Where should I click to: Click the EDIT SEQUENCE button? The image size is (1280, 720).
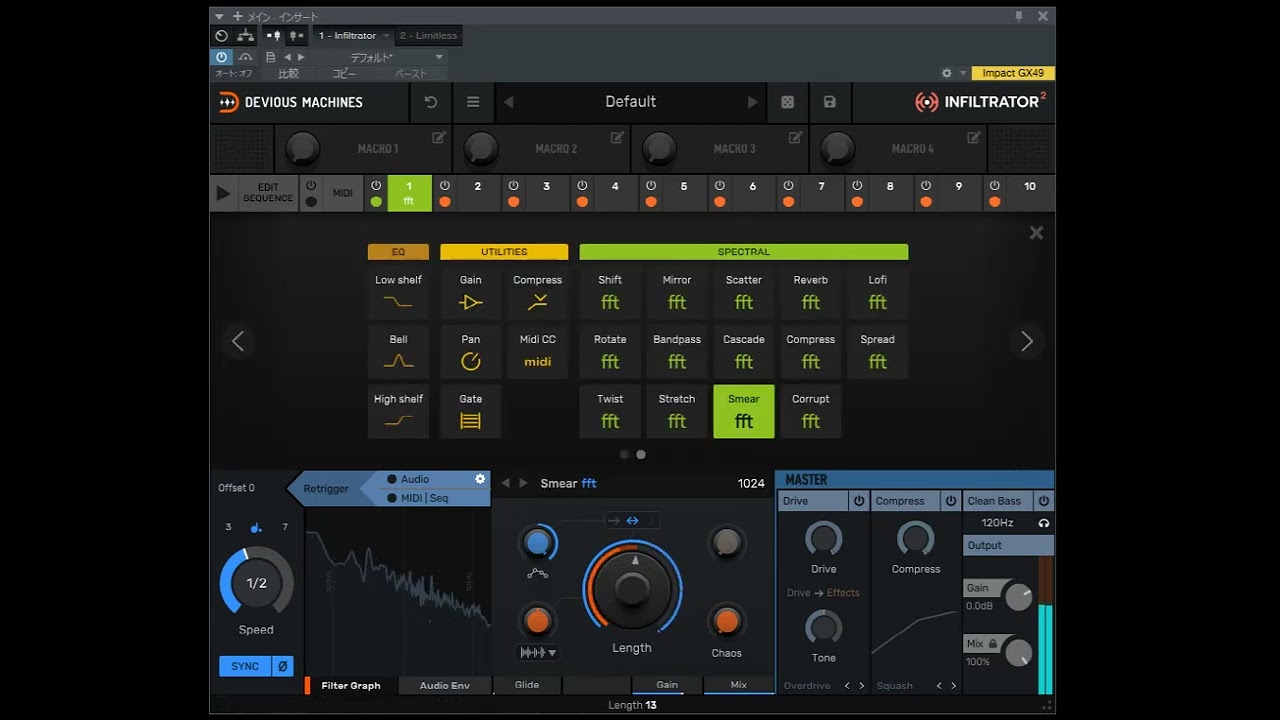click(x=268, y=193)
